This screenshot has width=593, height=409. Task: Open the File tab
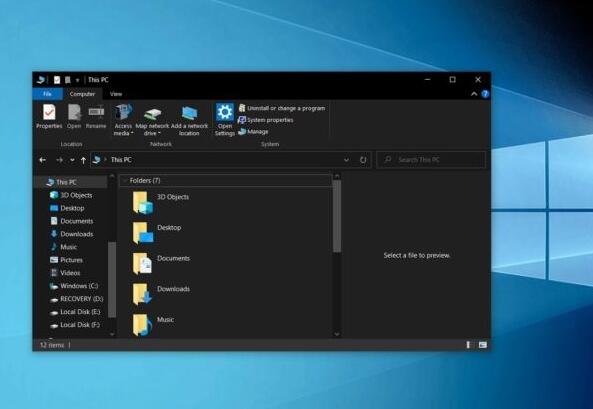pyautogui.click(x=47, y=94)
